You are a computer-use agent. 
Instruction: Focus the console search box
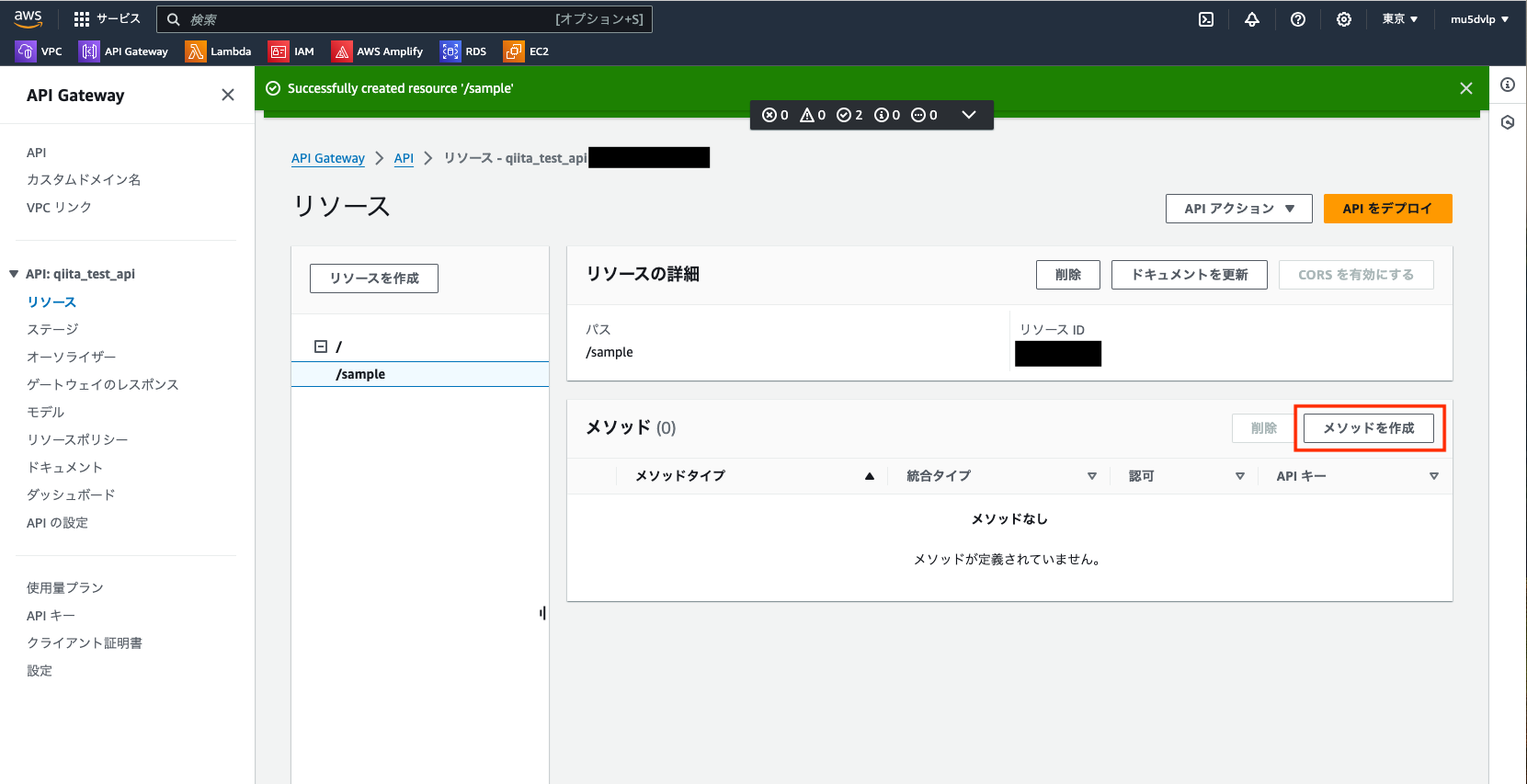tap(405, 19)
